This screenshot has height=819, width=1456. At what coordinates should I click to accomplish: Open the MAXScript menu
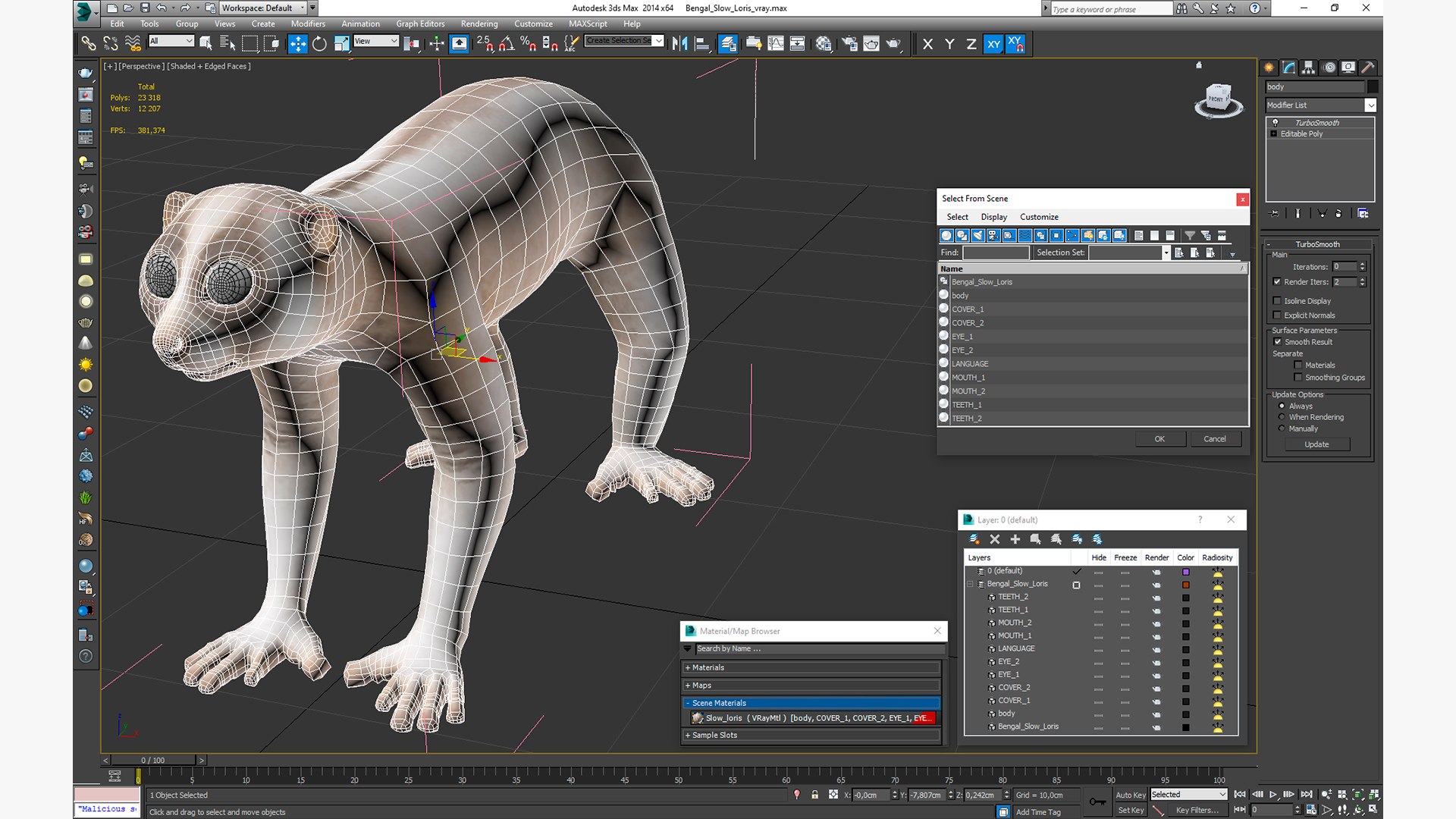pyautogui.click(x=588, y=24)
